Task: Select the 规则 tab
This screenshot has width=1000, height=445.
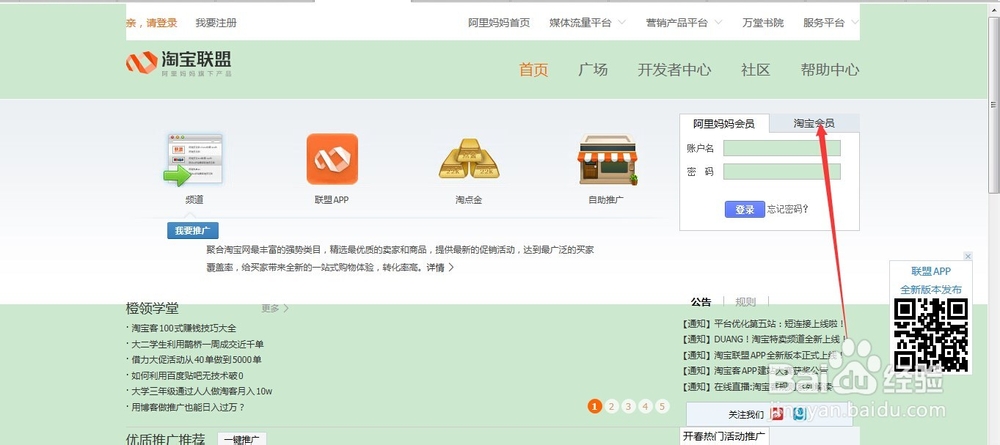Action: (x=745, y=302)
